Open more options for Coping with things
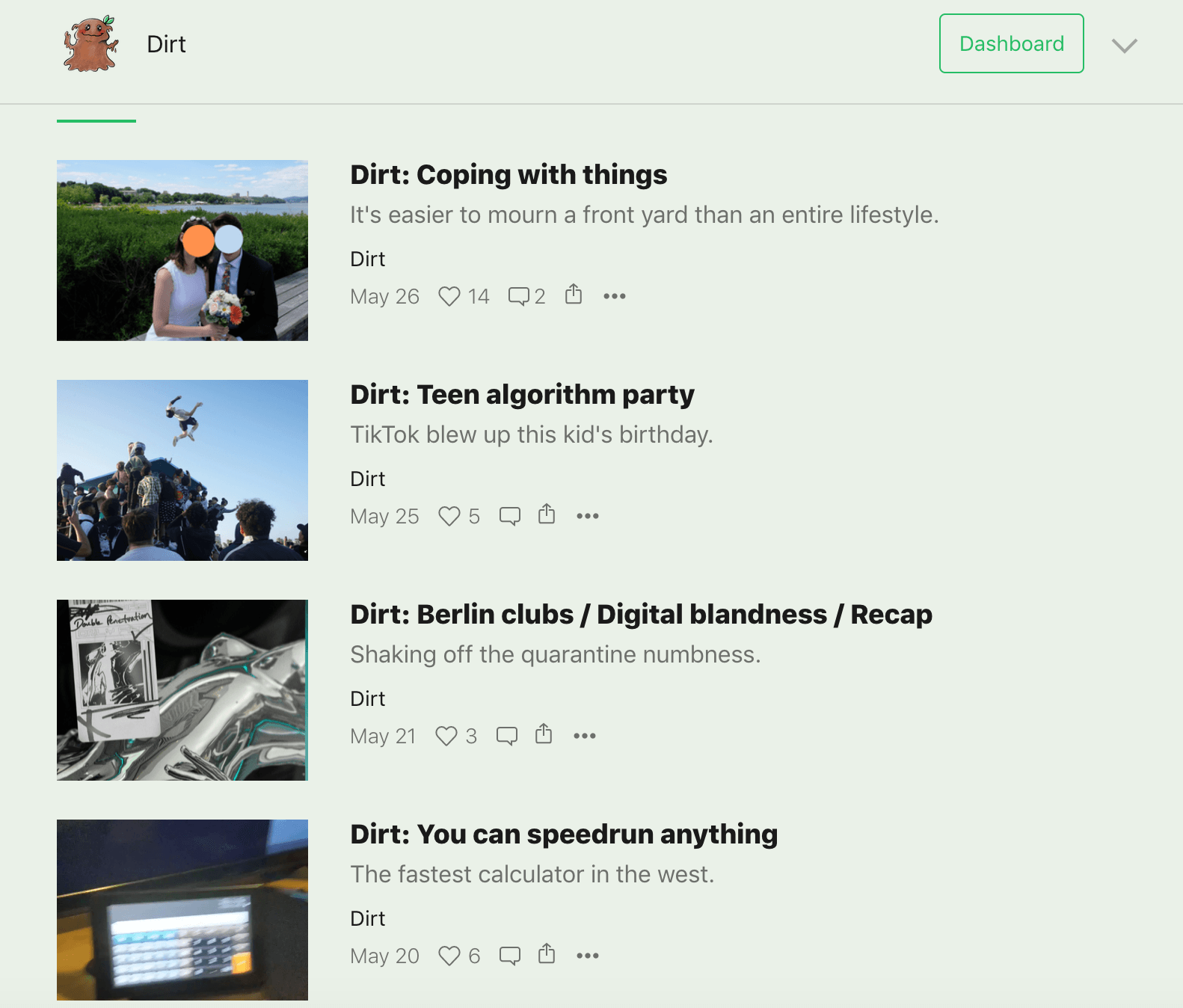This screenshot has height=1008, width=1183. [615, 296]
